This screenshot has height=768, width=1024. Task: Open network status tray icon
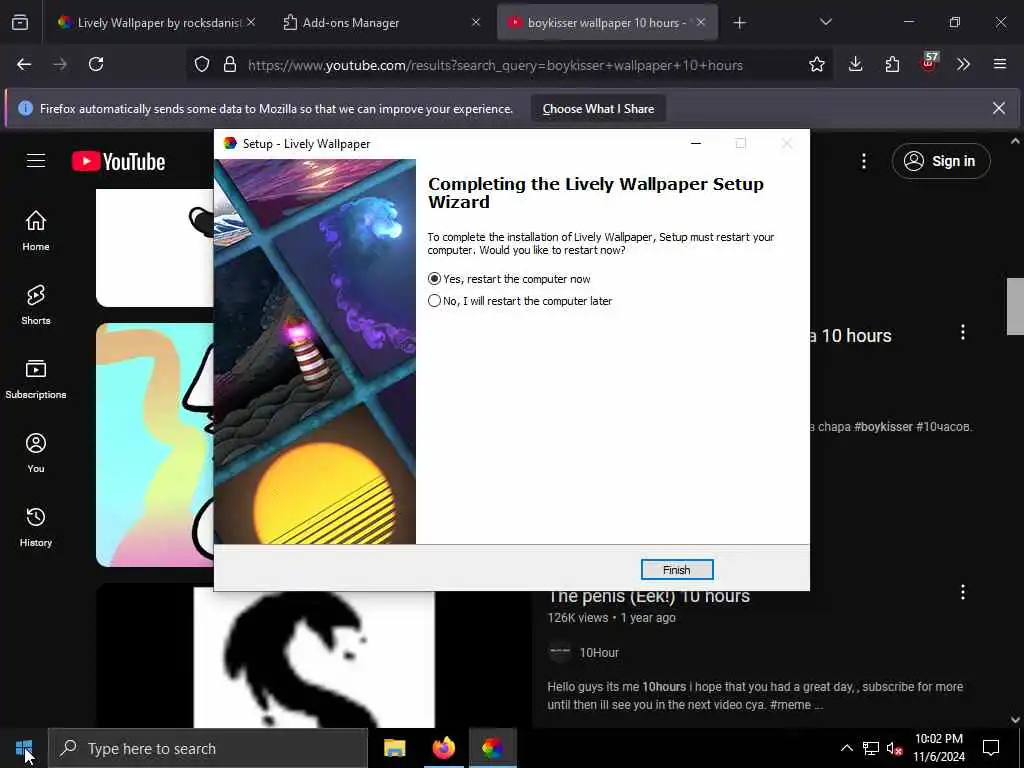click(x=871, y=748)
